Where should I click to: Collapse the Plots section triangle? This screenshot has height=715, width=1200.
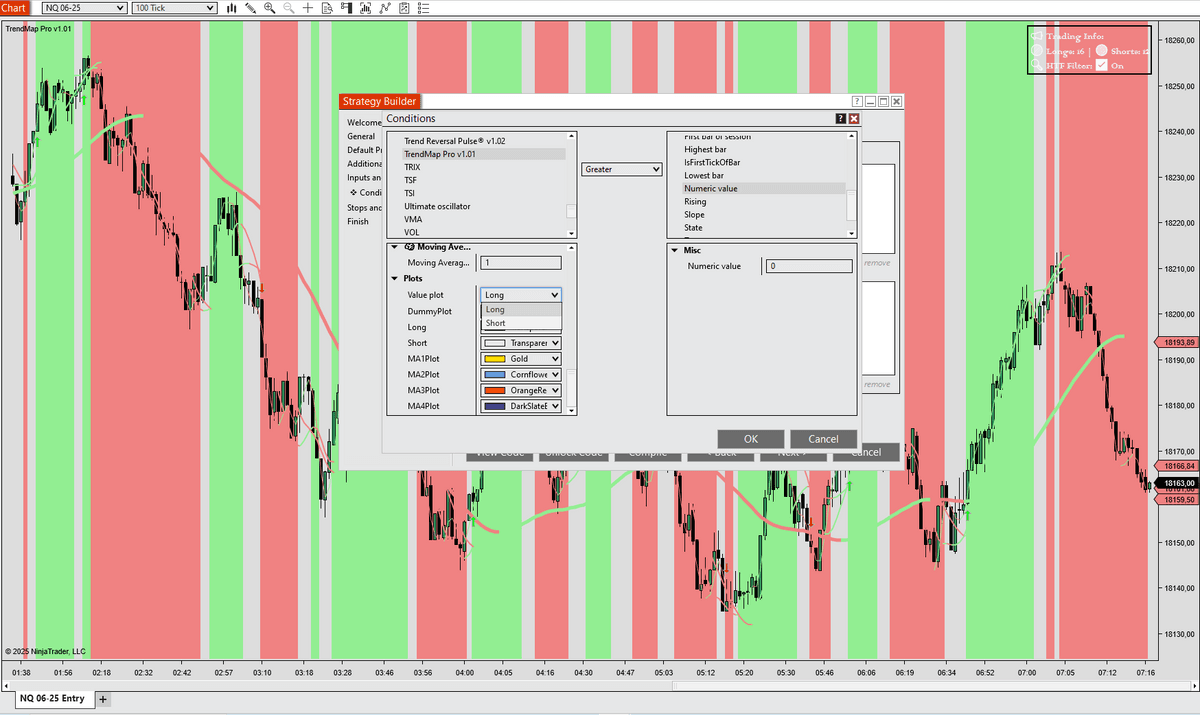tap(394, 279)
